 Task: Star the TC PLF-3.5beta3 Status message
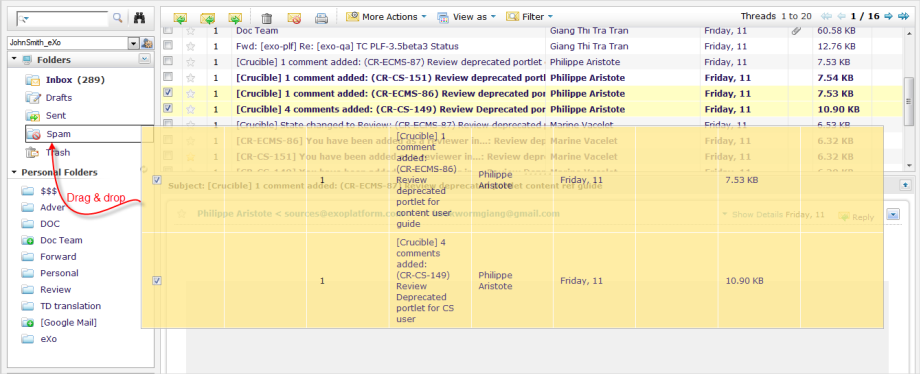pyautogui.click(x=190, y=46)
